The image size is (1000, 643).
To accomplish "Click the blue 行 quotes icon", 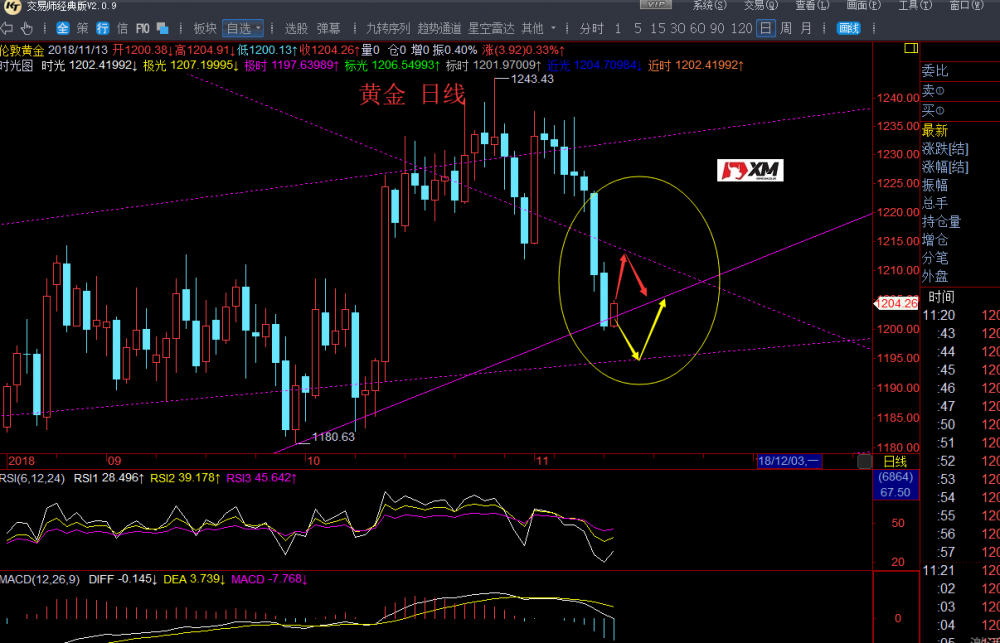I will [x=103, y=28].
